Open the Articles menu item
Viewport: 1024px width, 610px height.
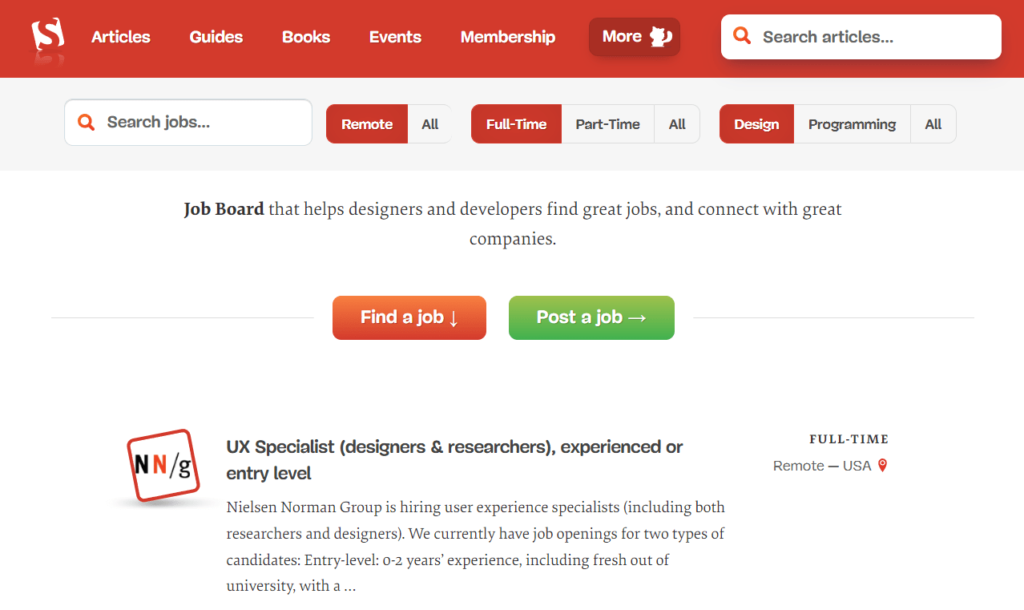pos(121,37)
